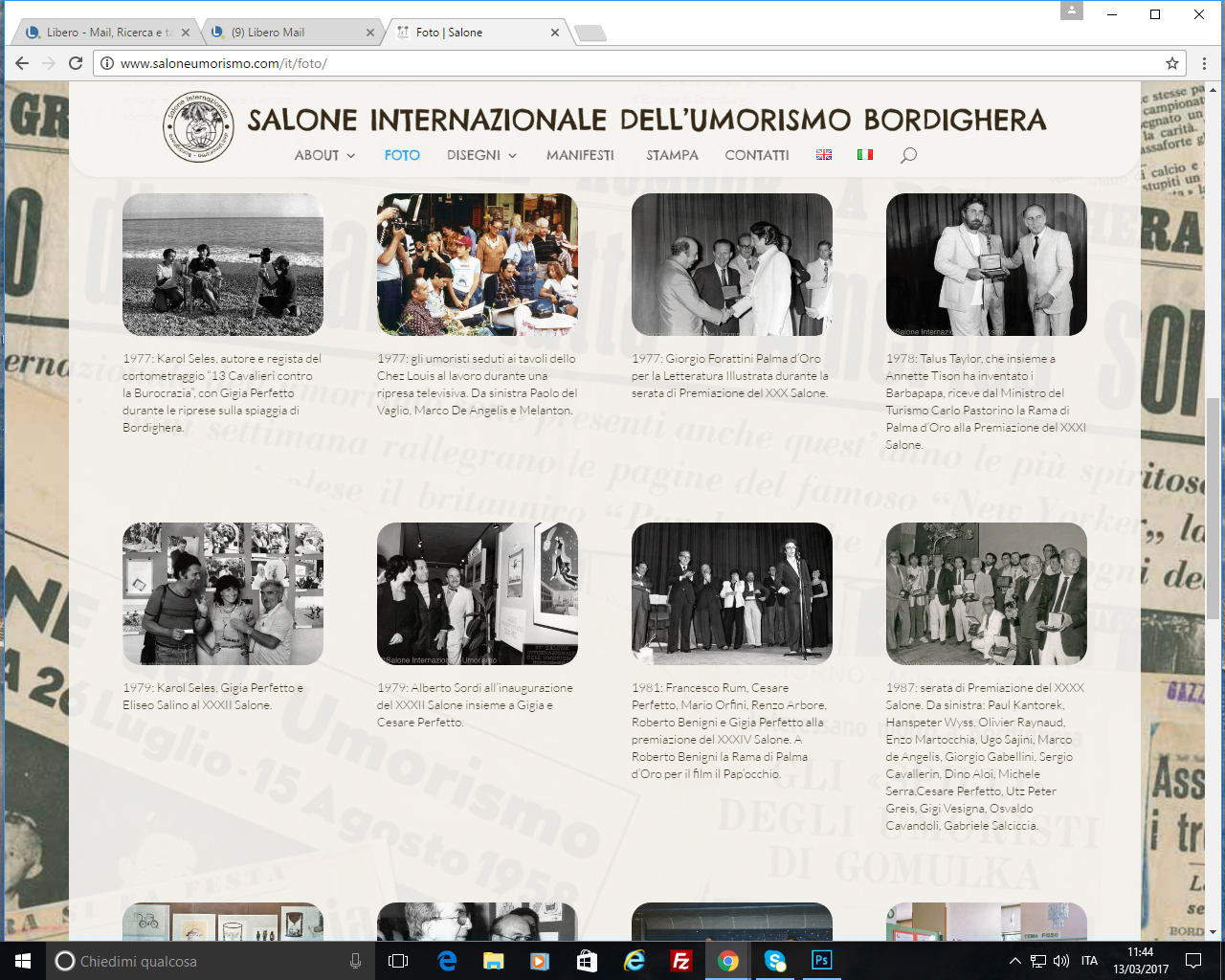1225x980 pixels.
Task: Close the (9) Libero Mail tab
Action: click(x=370, y=33)
